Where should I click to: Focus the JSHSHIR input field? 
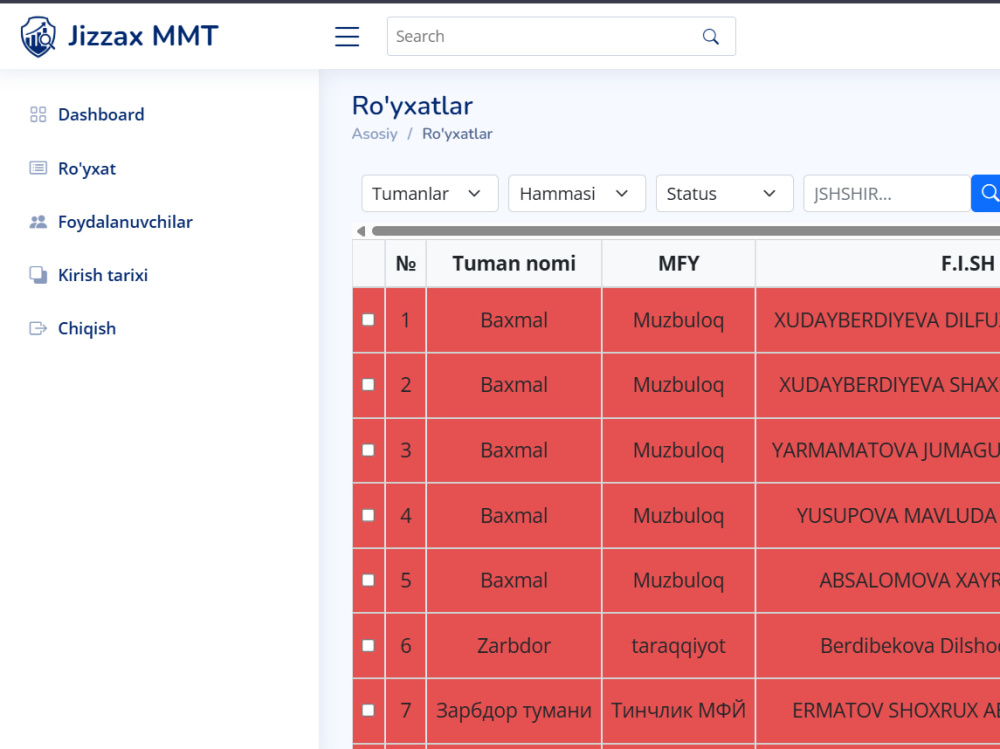point(887,193)
